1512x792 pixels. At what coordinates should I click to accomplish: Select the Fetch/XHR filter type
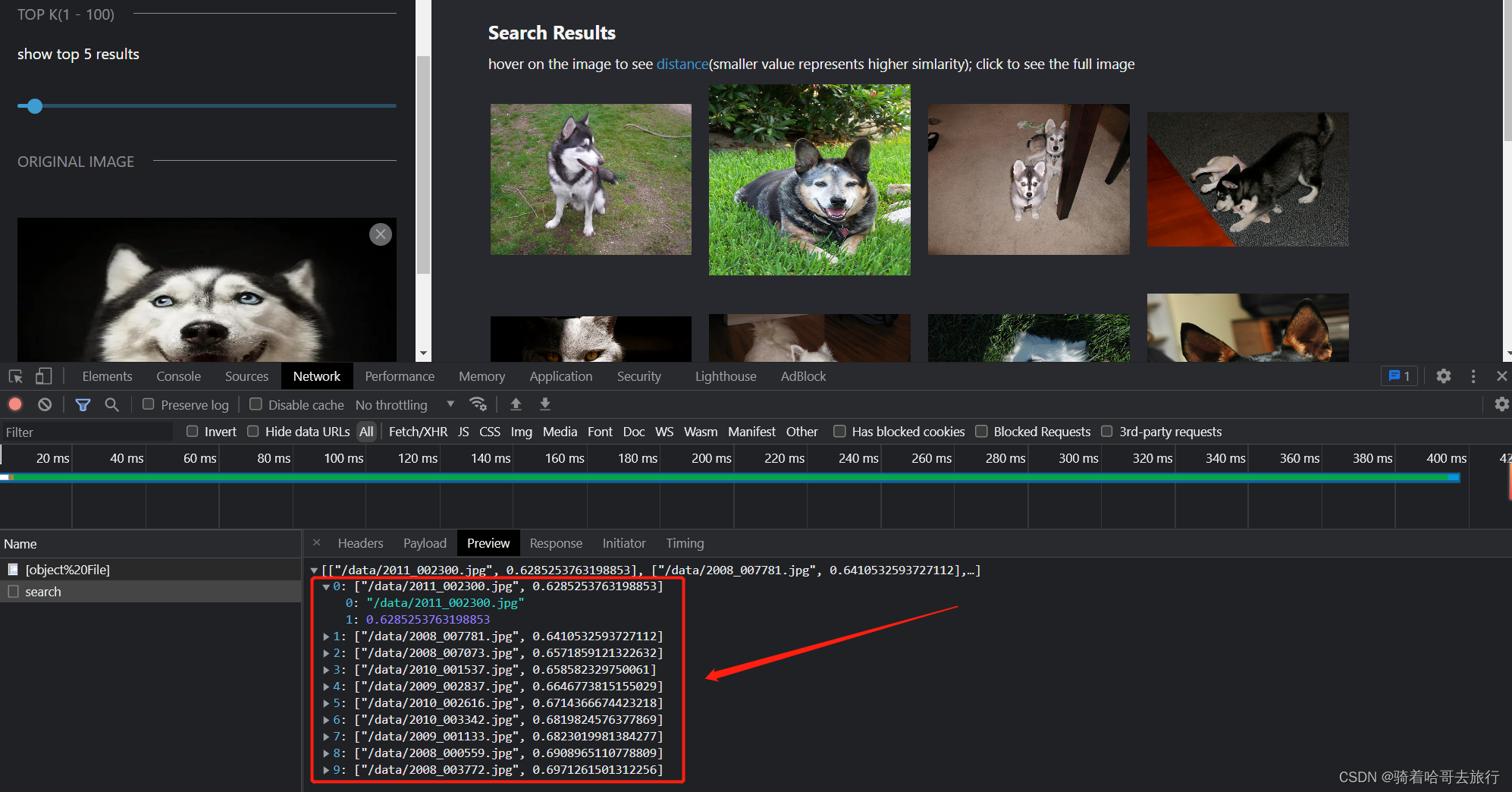tap(418, 432)
